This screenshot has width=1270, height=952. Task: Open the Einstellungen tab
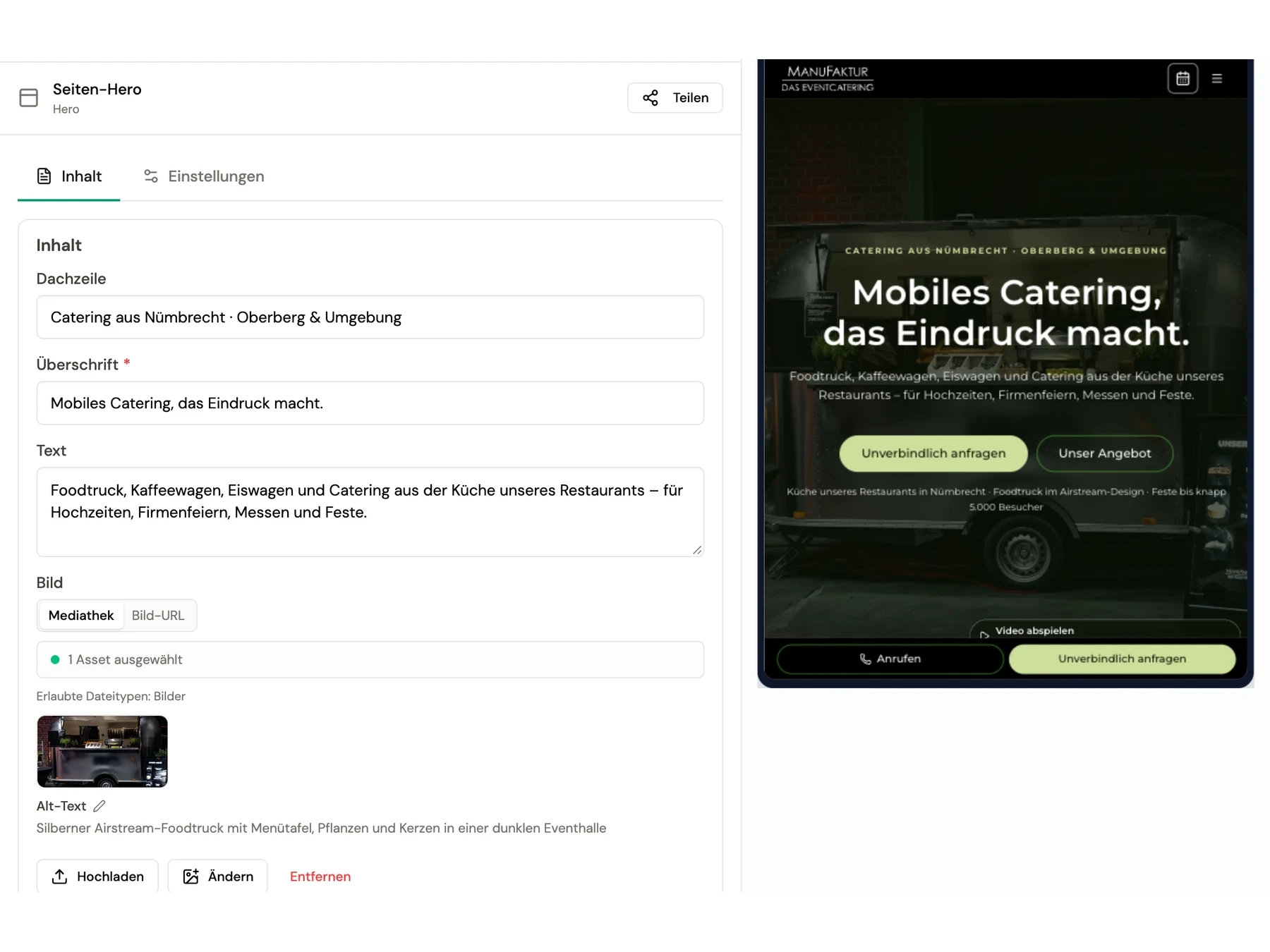(204, 176)
